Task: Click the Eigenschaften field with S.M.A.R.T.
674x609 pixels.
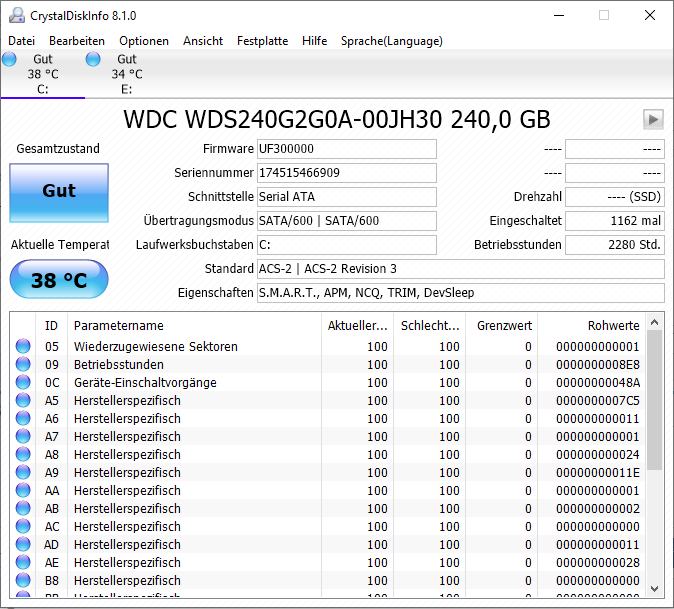Action: pos(461,293)
